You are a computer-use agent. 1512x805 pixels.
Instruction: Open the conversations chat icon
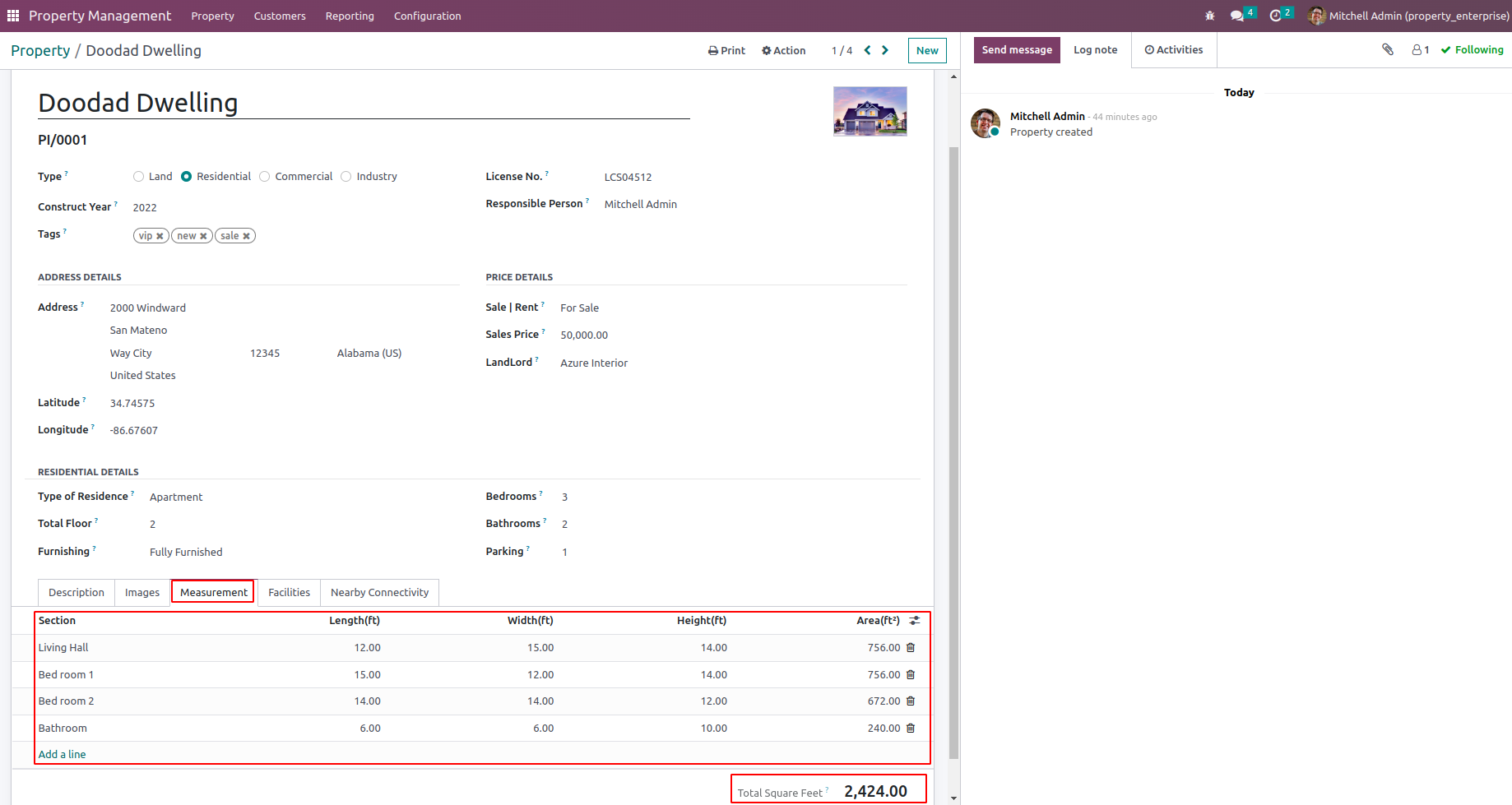(x=1236, y=16)
